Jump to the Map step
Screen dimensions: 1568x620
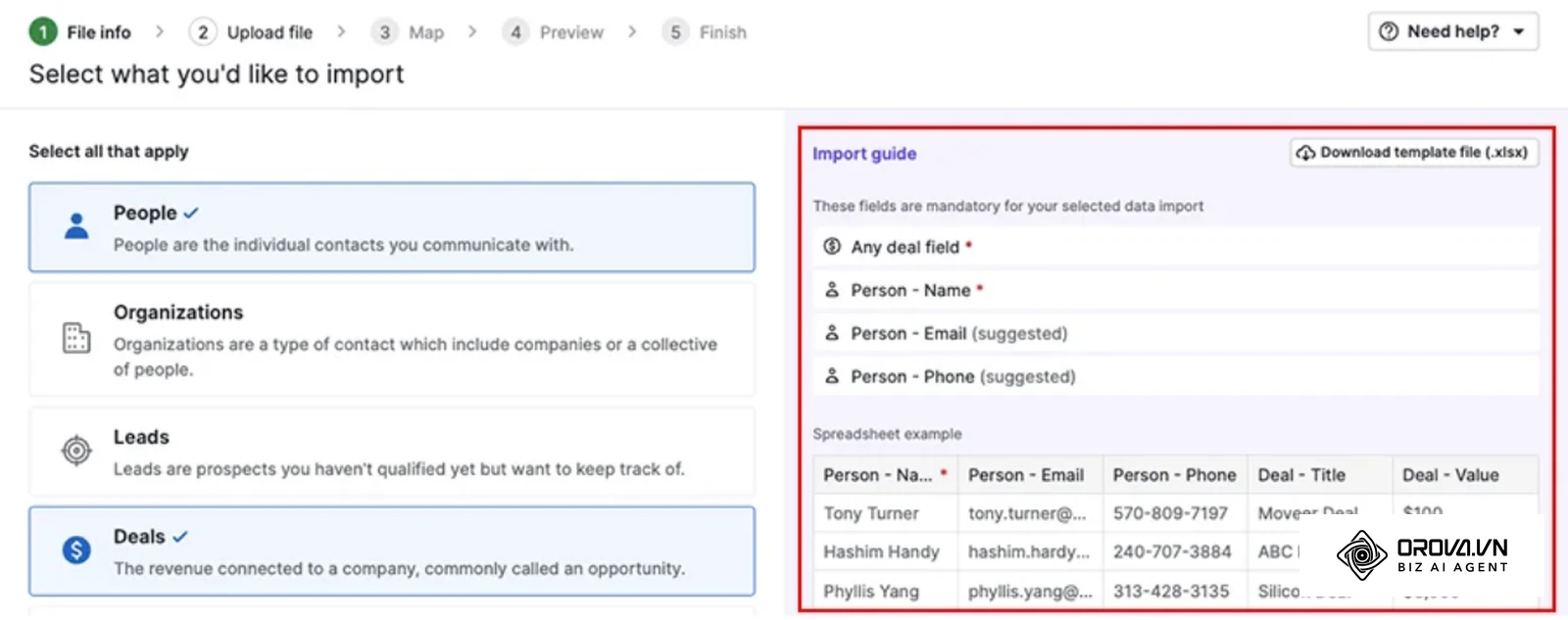pos(408,32)
